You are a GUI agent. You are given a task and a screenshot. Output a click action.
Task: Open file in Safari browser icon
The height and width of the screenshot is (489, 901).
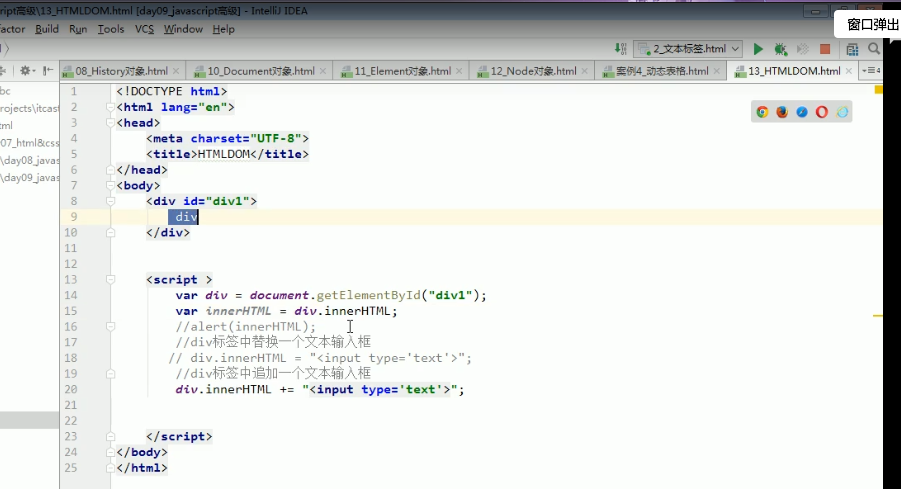pyautogui.click(x=802, y=112)
